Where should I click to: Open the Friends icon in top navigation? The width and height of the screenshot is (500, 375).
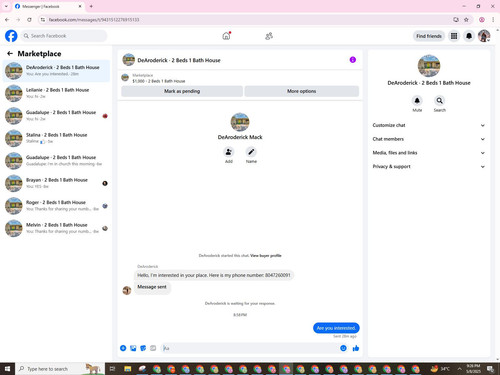tap(269, 36)
